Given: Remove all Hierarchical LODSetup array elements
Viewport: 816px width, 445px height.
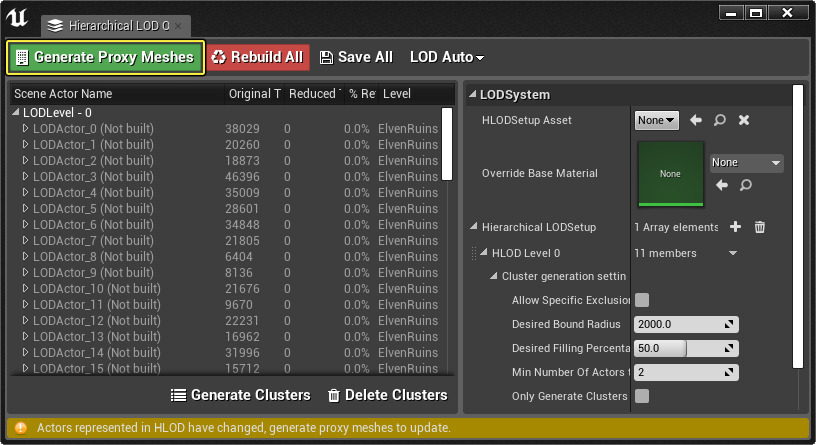Looking at the screenshot, I should click(760, 227).
